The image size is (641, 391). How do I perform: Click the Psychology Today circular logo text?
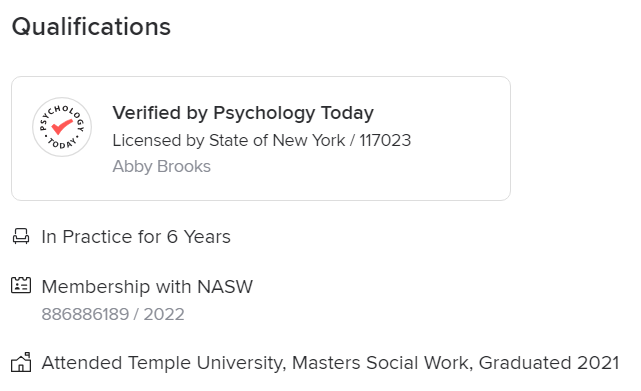pyautogui.click(x=62, y=127)
